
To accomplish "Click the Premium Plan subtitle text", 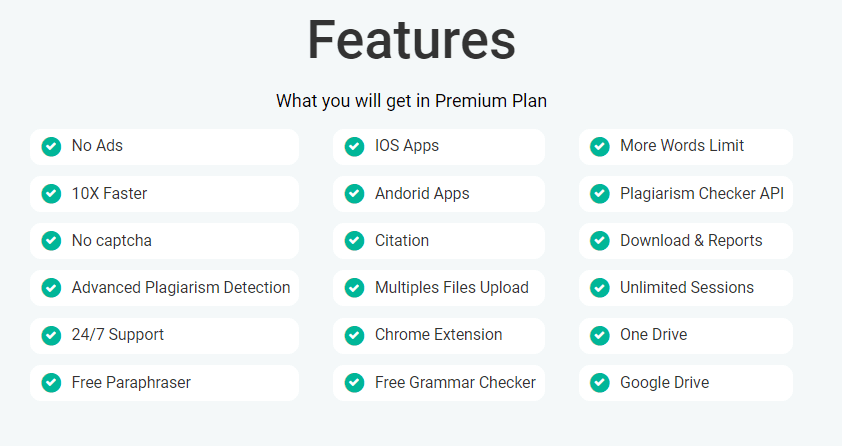I will (x=411, y=101).
